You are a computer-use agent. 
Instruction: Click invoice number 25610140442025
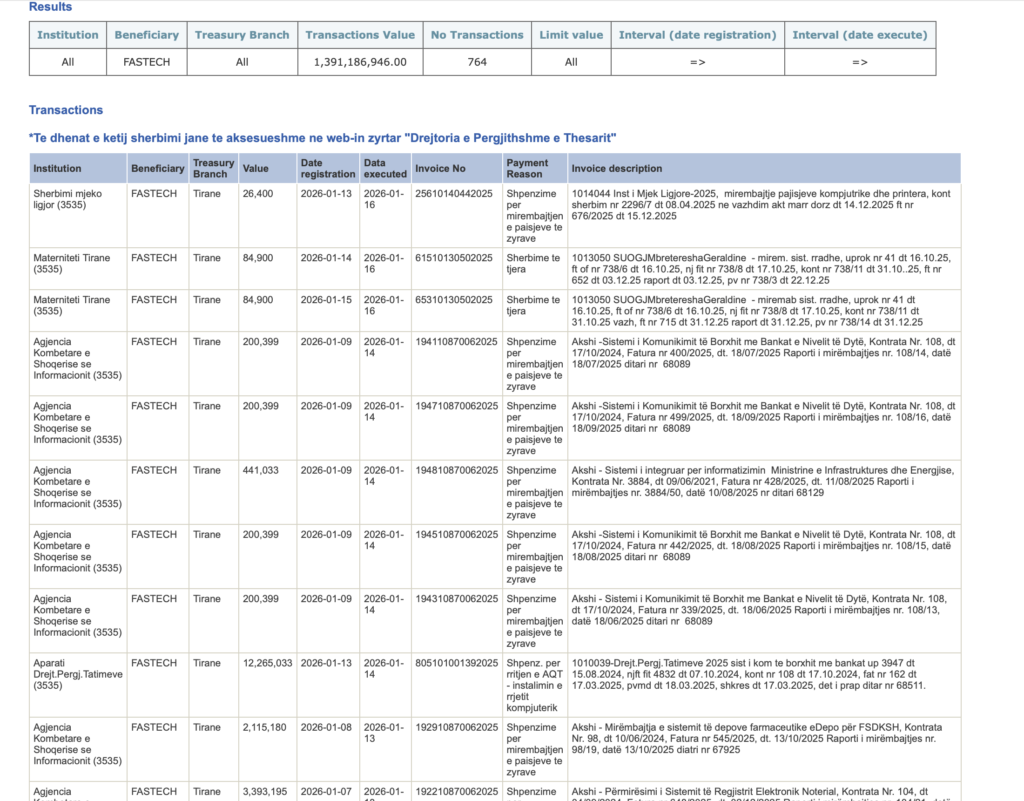[454, 194]
